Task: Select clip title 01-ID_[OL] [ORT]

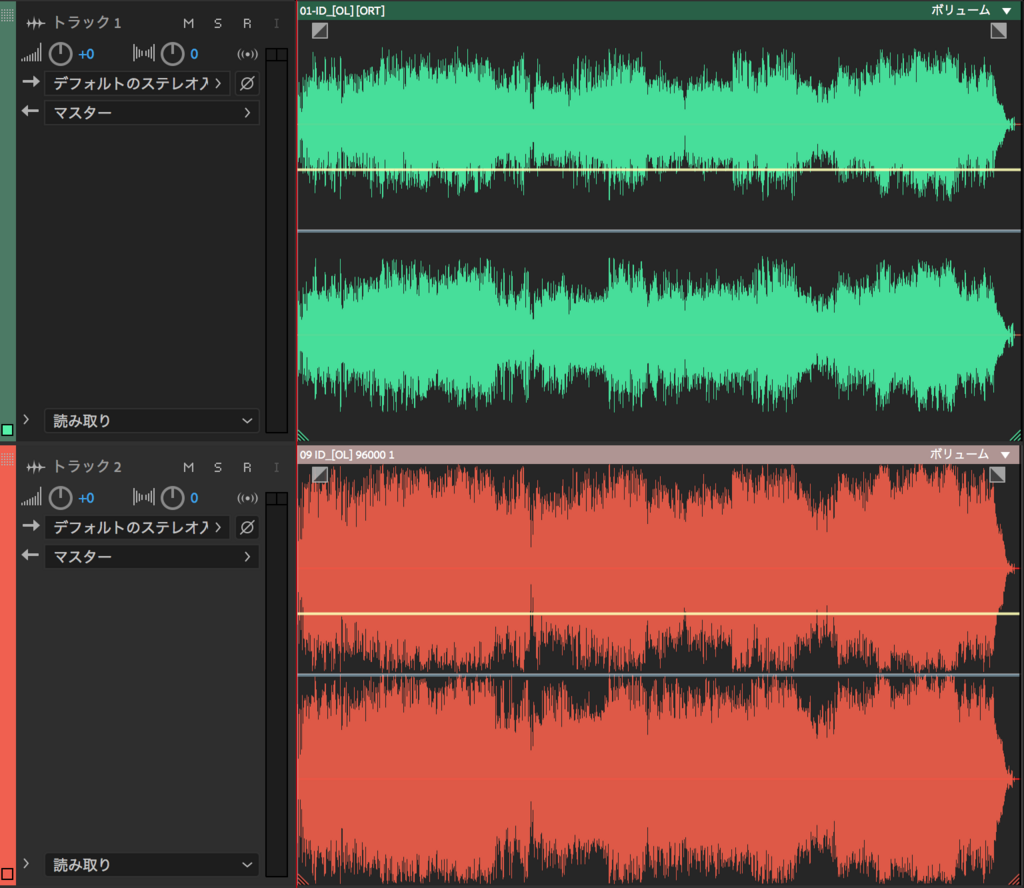Action: point(342,10)
